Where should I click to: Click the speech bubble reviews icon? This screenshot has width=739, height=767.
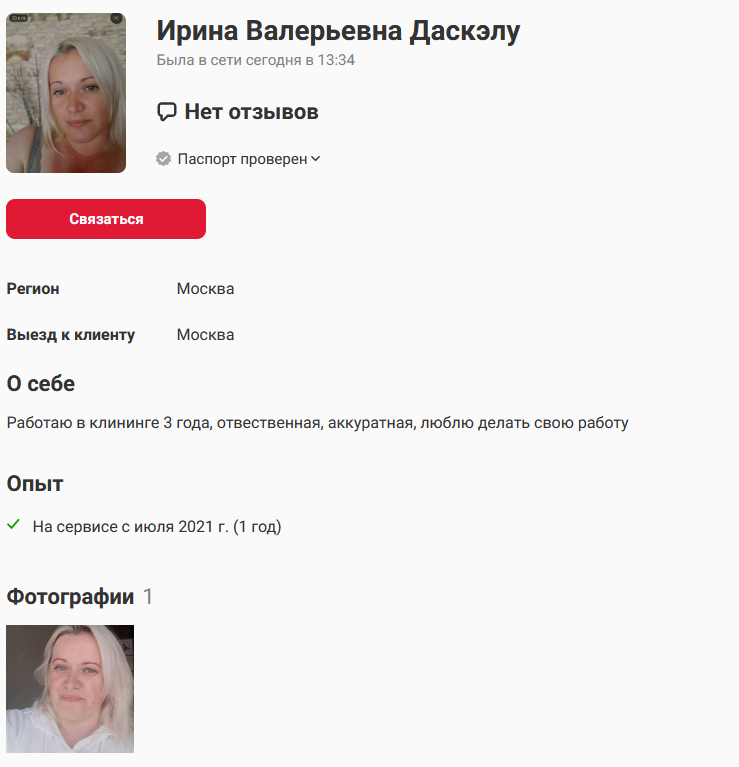(166, 112)
